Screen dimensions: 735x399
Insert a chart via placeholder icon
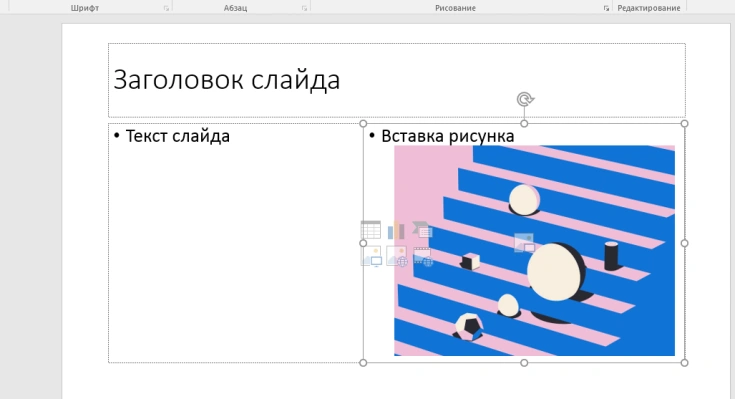(x=396, y=230)
